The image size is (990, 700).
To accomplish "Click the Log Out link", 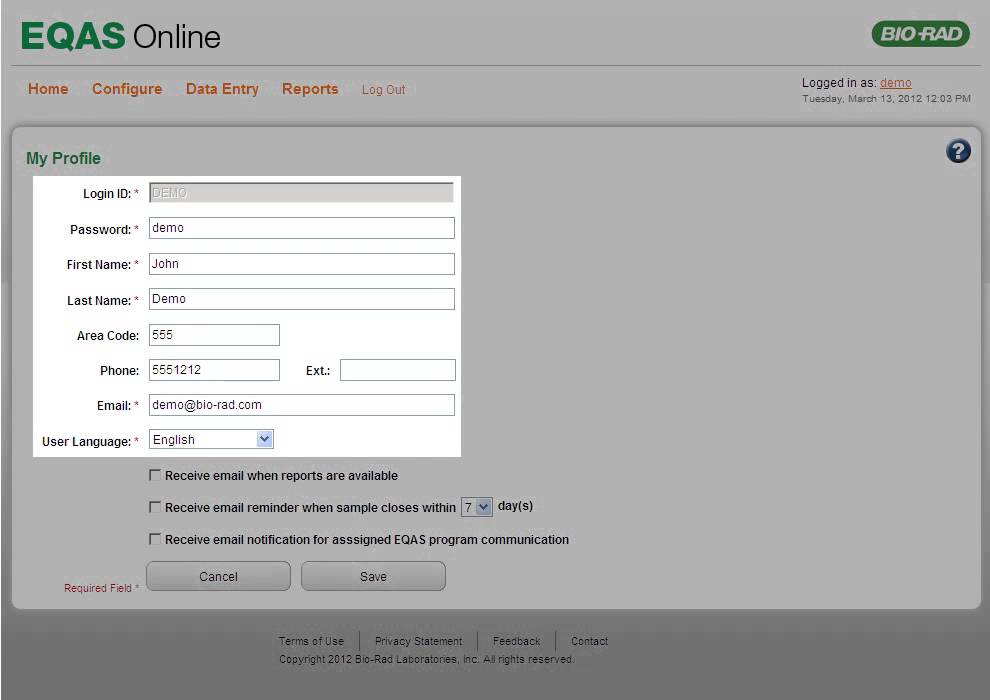I will pos(383,90).
